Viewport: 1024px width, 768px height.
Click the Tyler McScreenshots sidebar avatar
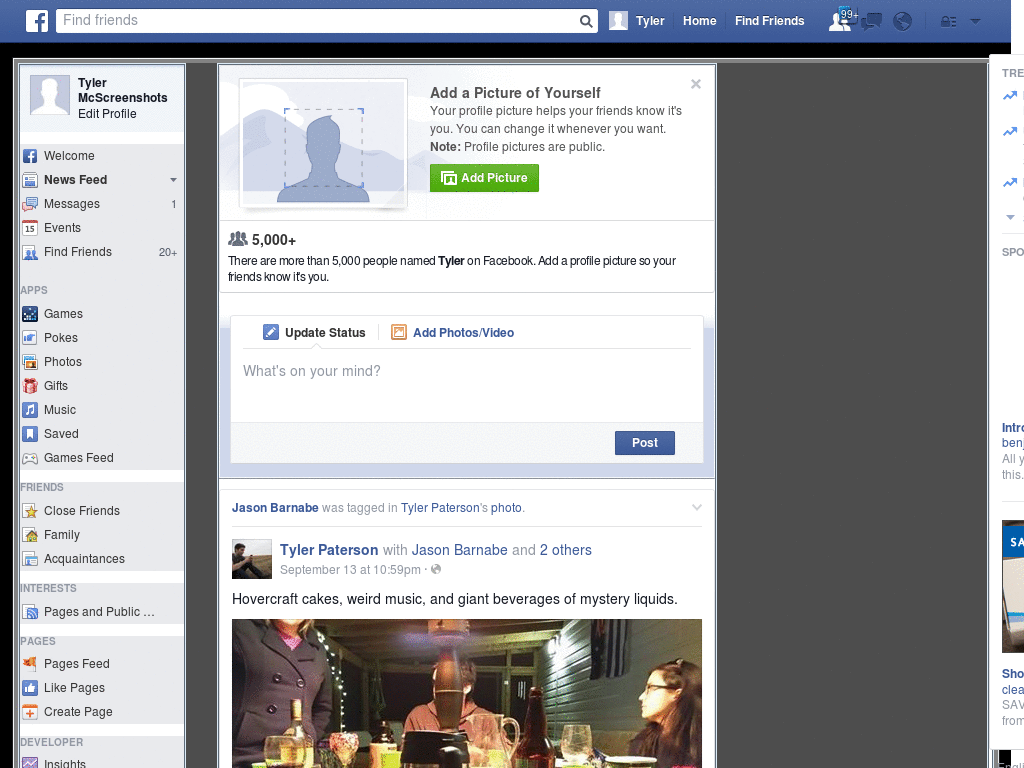tap(50, 95)
